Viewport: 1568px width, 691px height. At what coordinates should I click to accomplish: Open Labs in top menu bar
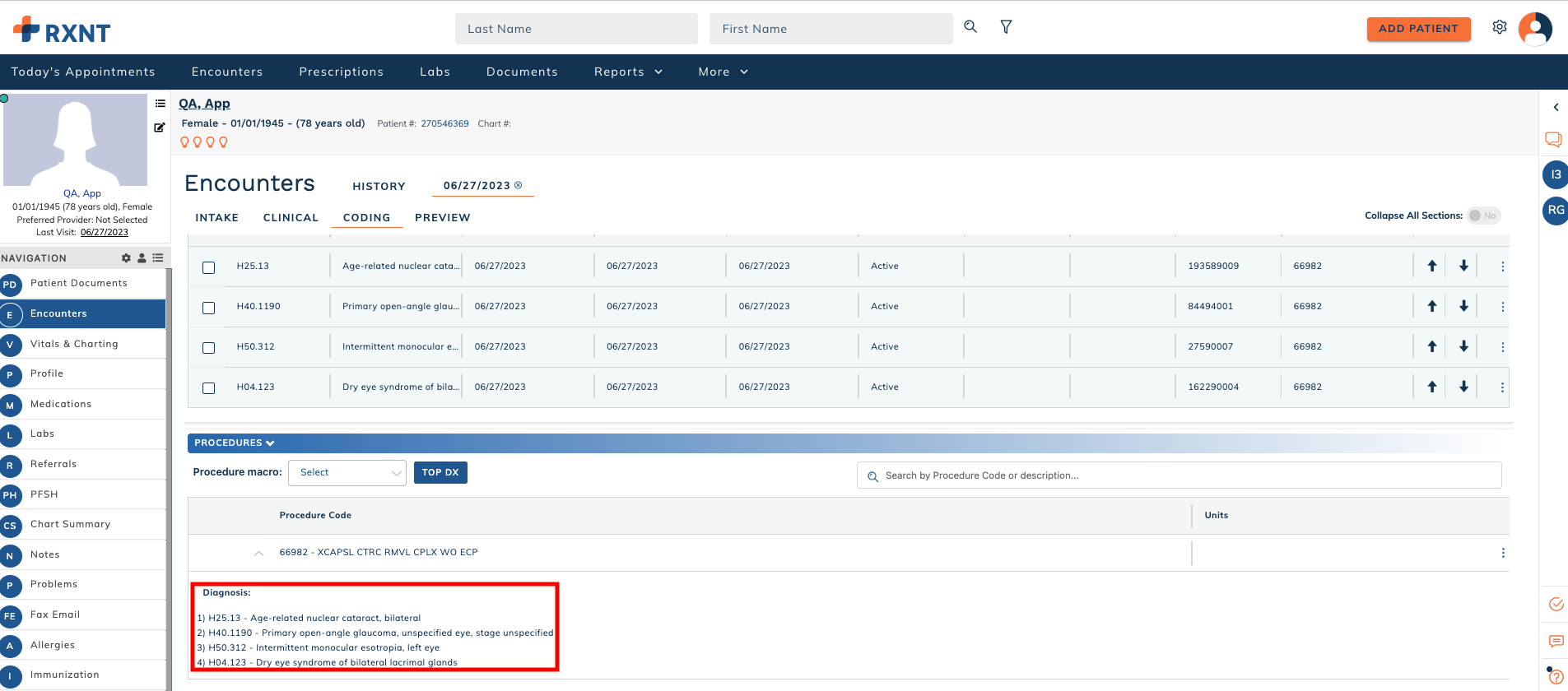click(x=435, y=72)
